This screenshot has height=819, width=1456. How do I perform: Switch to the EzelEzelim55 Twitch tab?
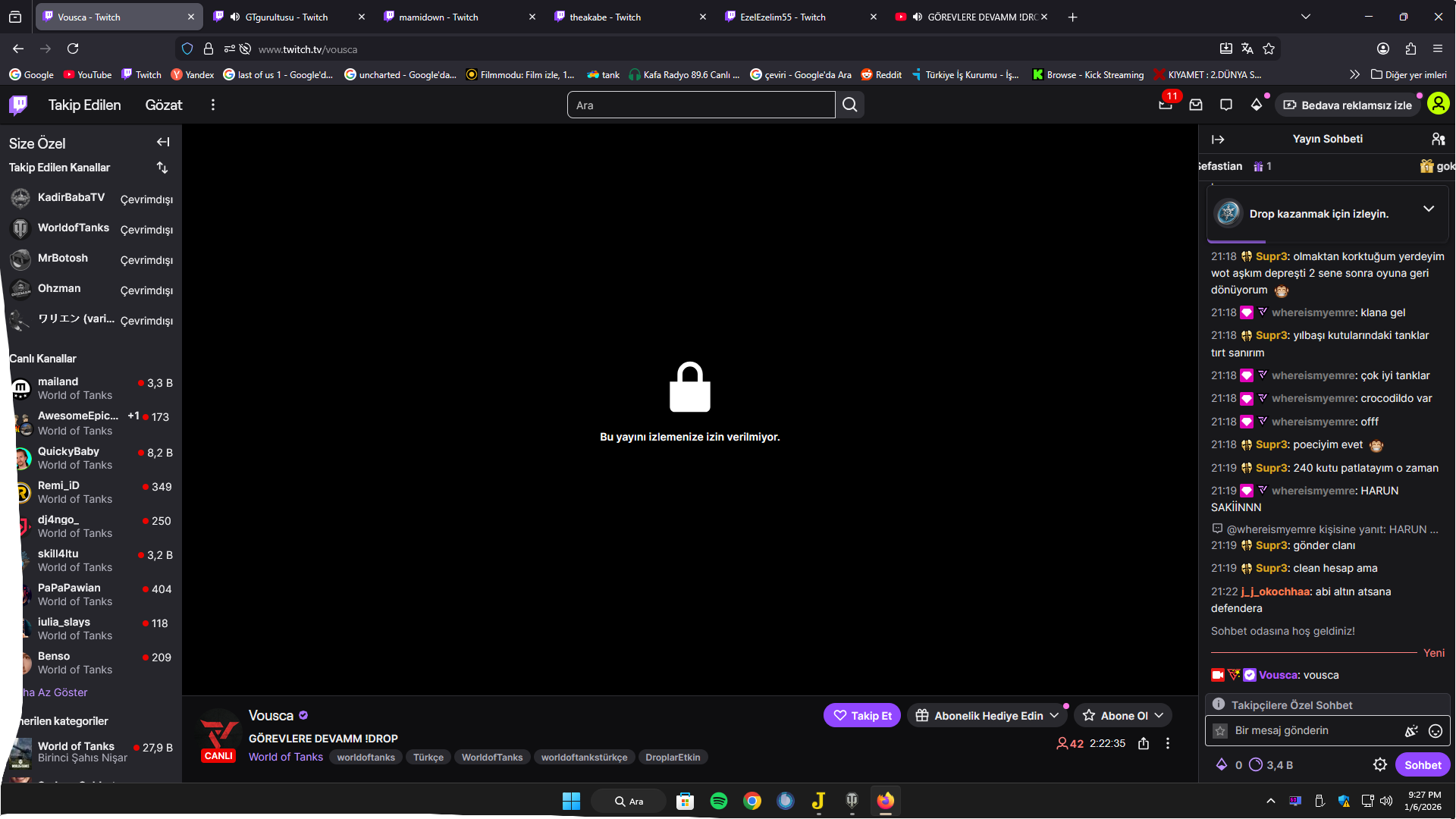pyautogui.click(x=801, y=17)
